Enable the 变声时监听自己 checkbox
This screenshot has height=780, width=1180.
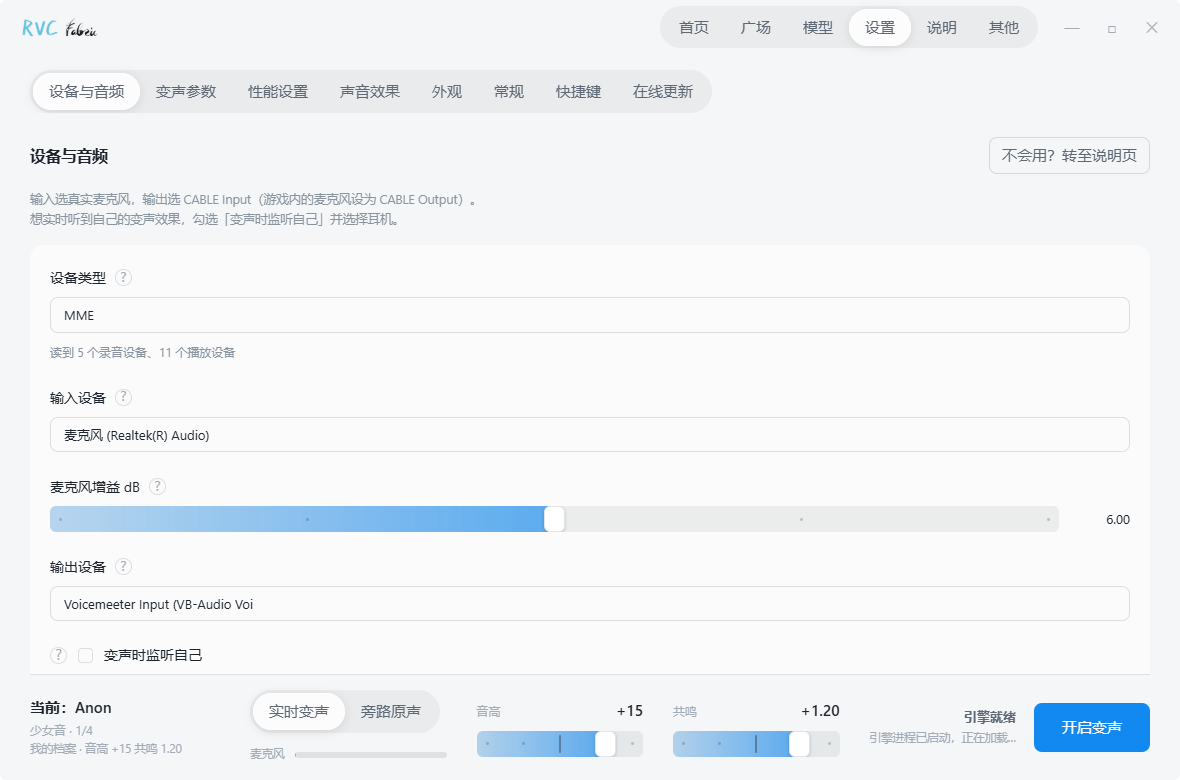(x=86, y=655)
